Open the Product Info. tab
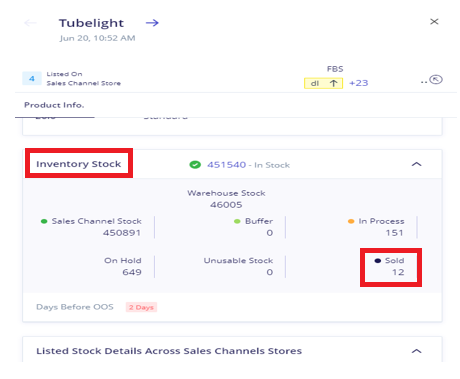Viewport: 460px width, 379px height. click(54, 105)
